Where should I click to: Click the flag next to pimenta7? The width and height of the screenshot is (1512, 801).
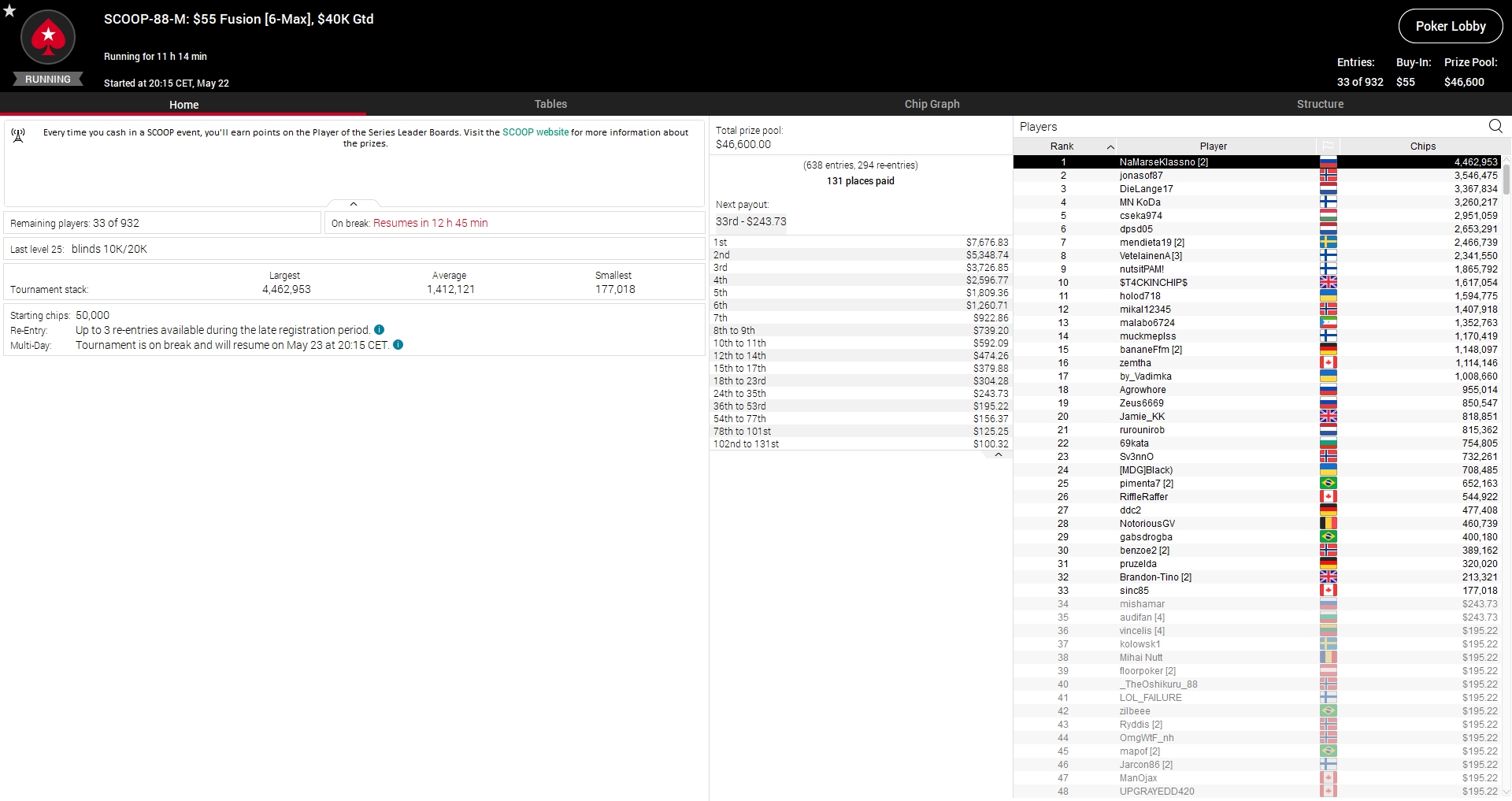pos(1329,484)
